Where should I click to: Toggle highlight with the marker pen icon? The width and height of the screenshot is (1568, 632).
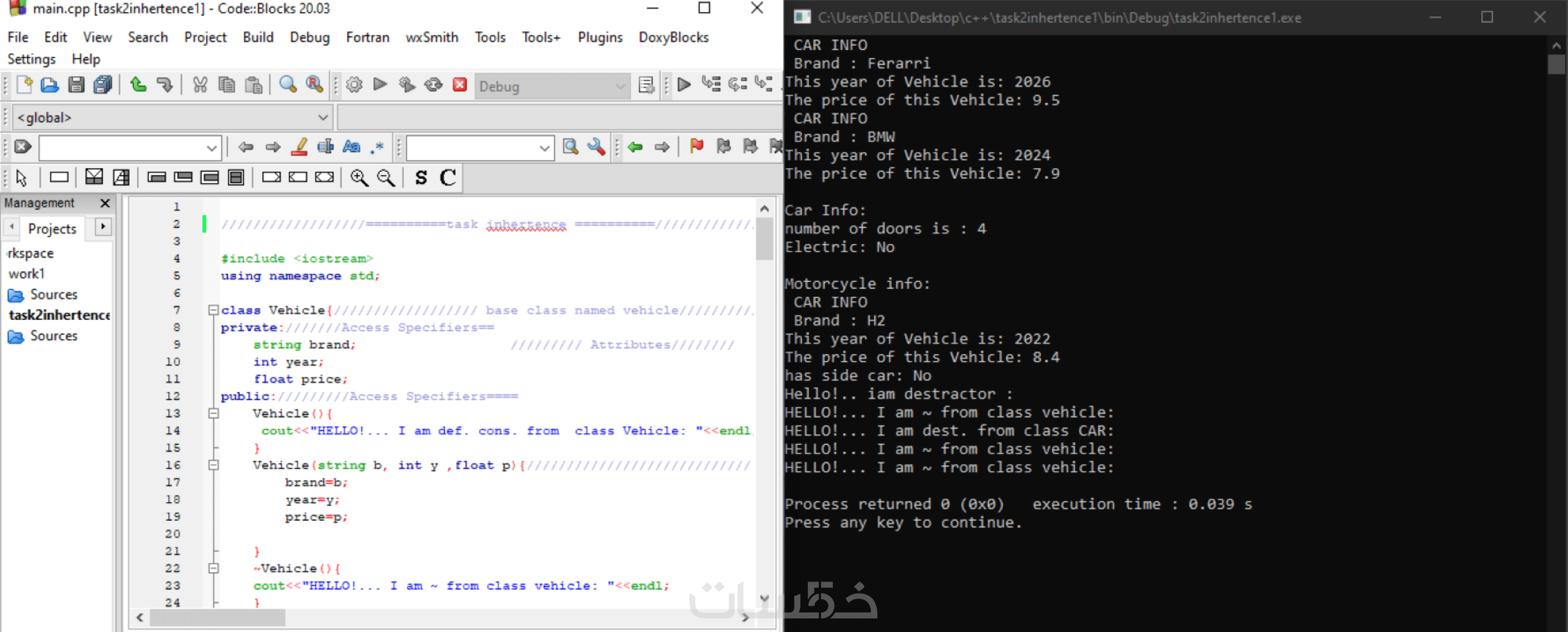(300, 147)
